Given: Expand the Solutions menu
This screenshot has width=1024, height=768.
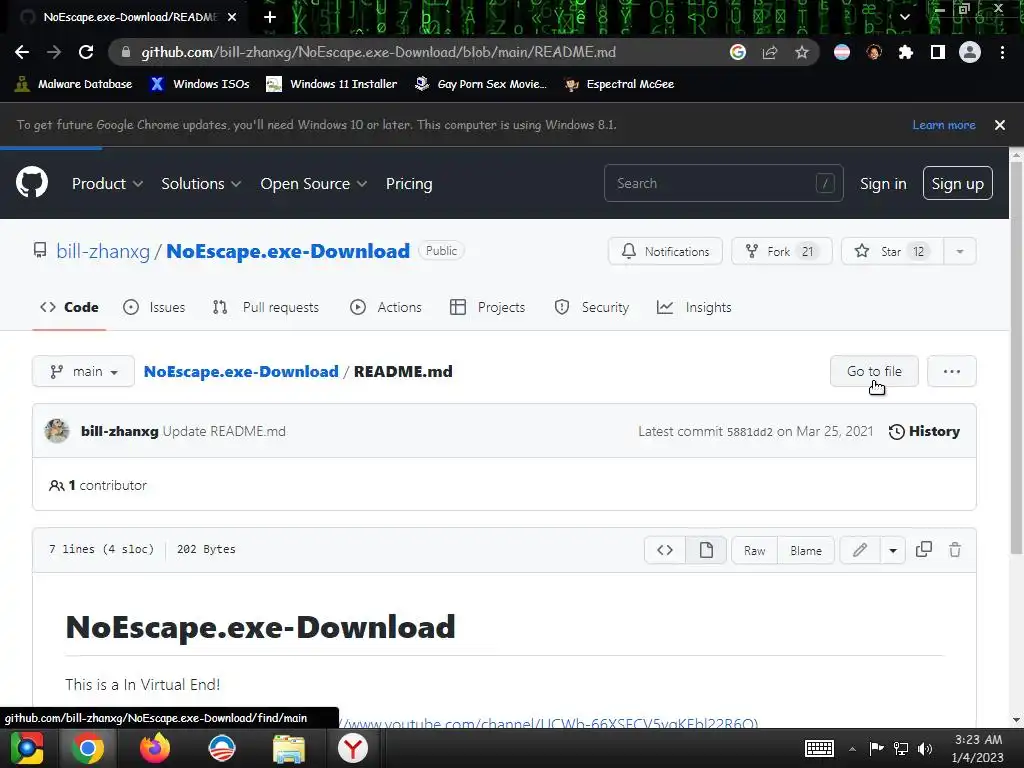Looking at the screenshot, I should (201, 184).
